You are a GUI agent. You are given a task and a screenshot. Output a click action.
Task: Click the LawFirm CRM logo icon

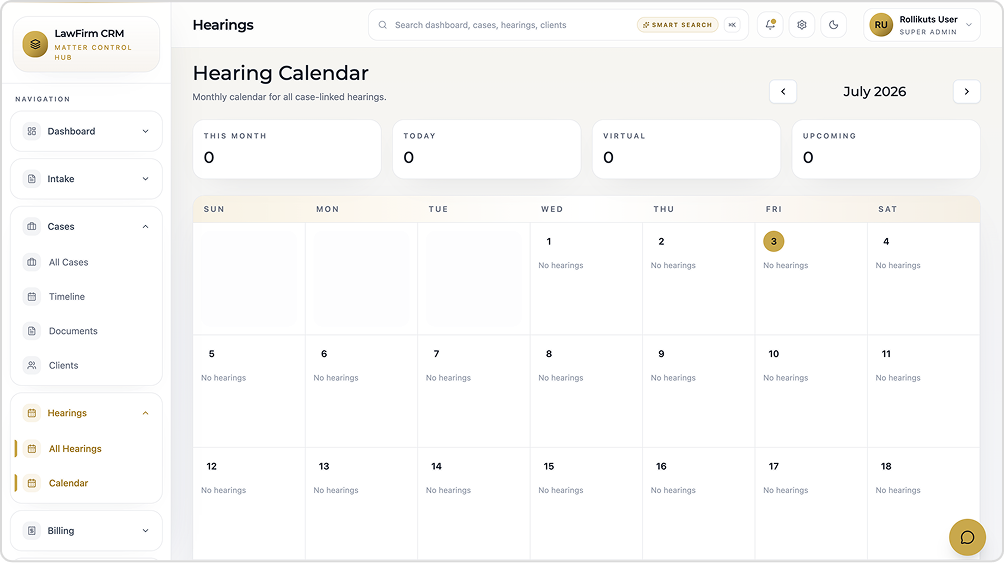tap(35, 44)
